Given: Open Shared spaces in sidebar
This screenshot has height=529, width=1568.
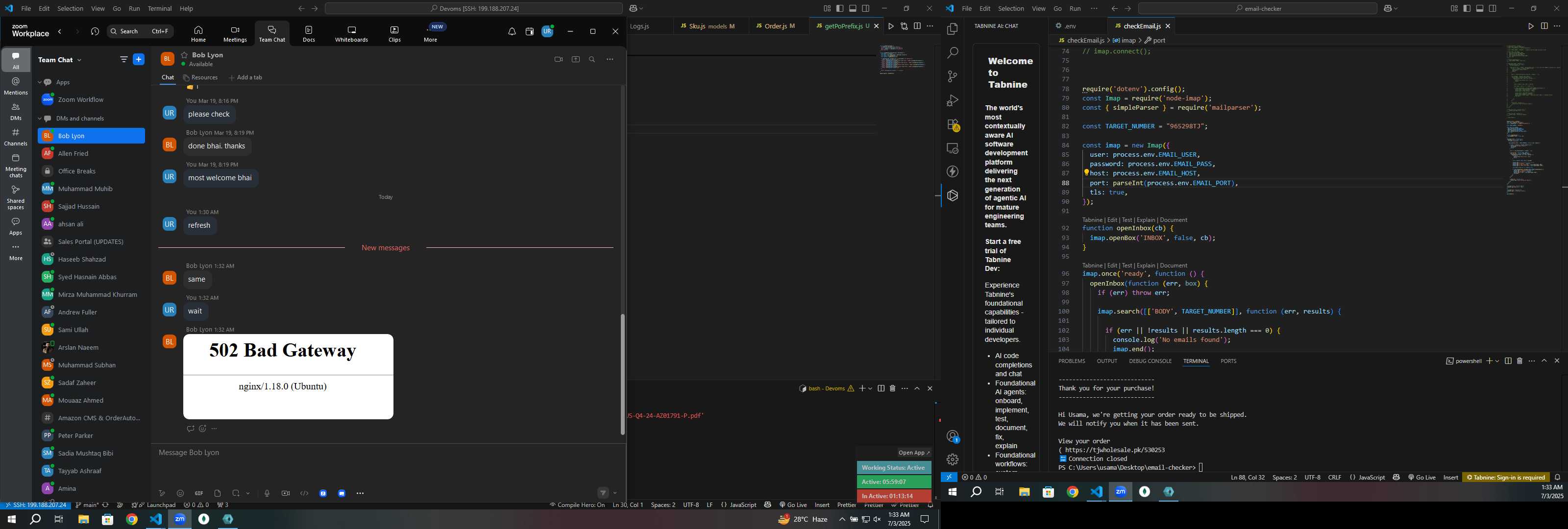Looking at the screenshot, I should click(x=16, y=198).
